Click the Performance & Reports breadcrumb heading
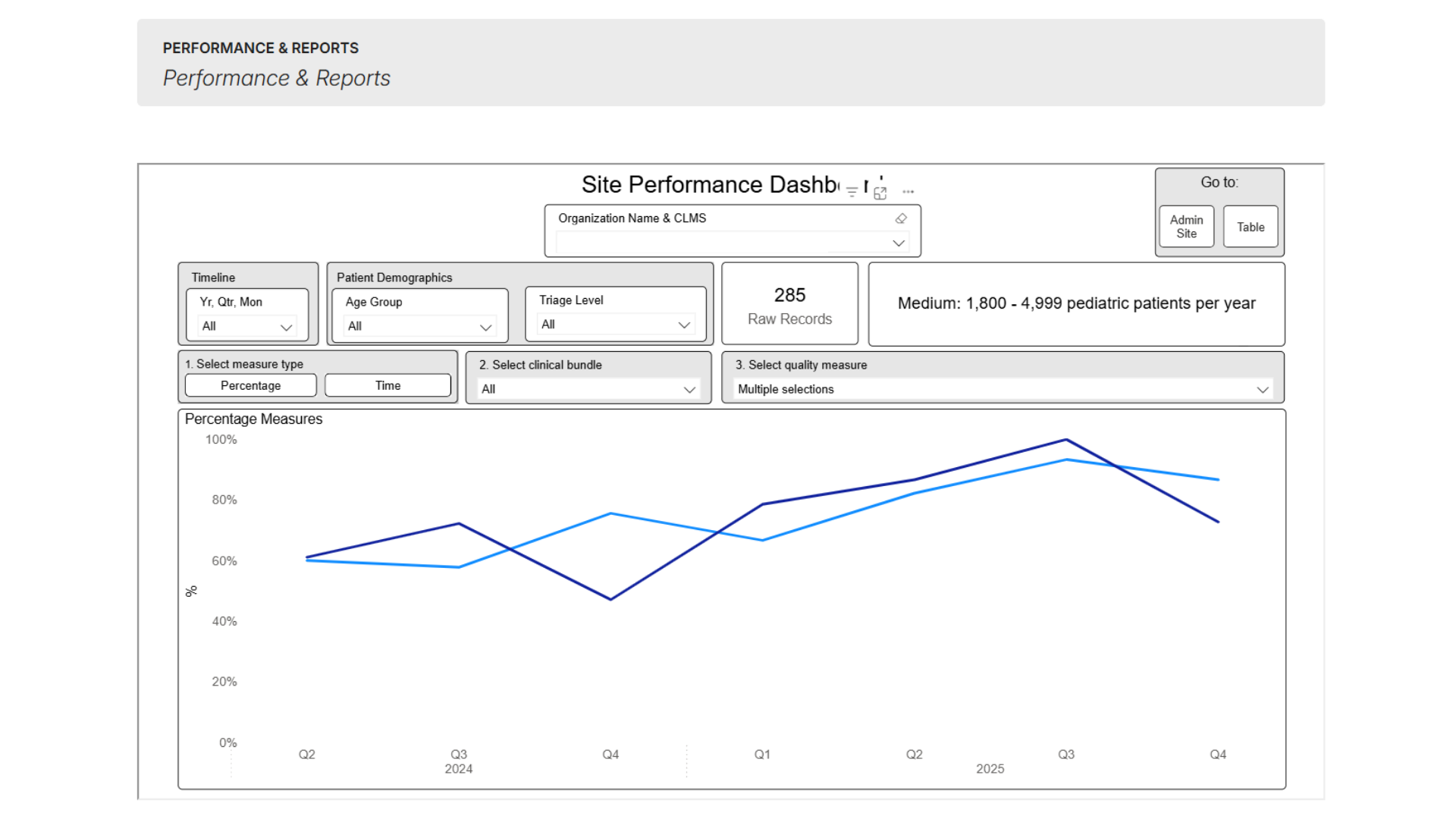Image resolution: width=1456 pixels, height=819 pixels. click(x=260, y=48)
